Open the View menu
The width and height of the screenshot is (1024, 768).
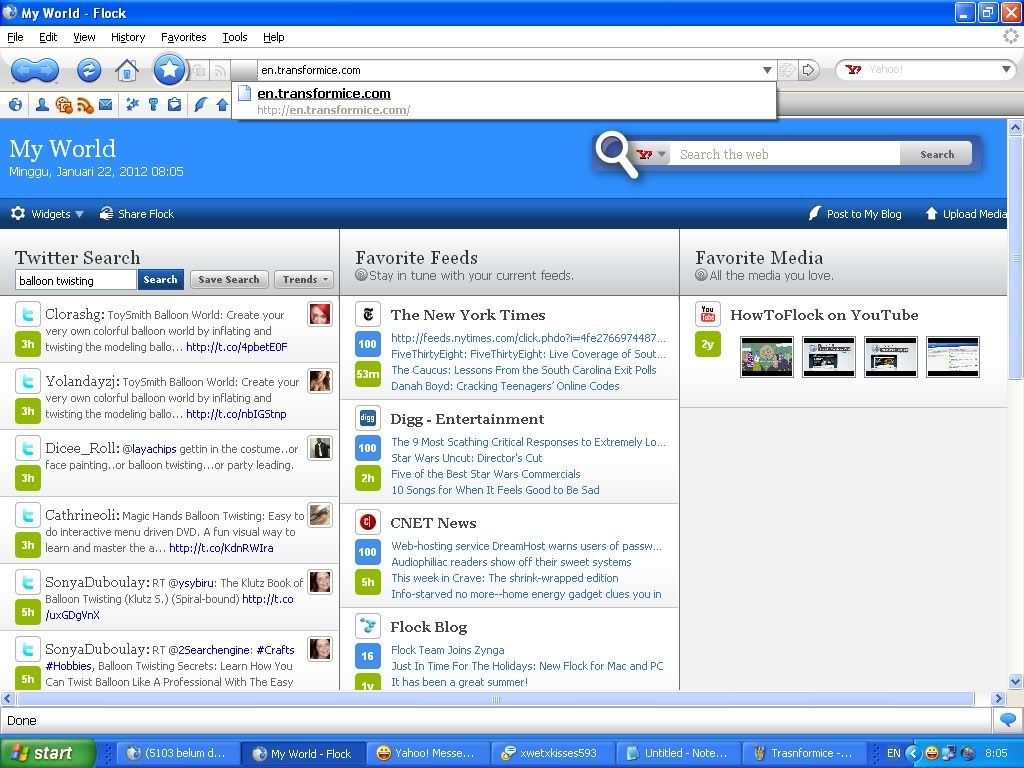click(x=84, y=37)
